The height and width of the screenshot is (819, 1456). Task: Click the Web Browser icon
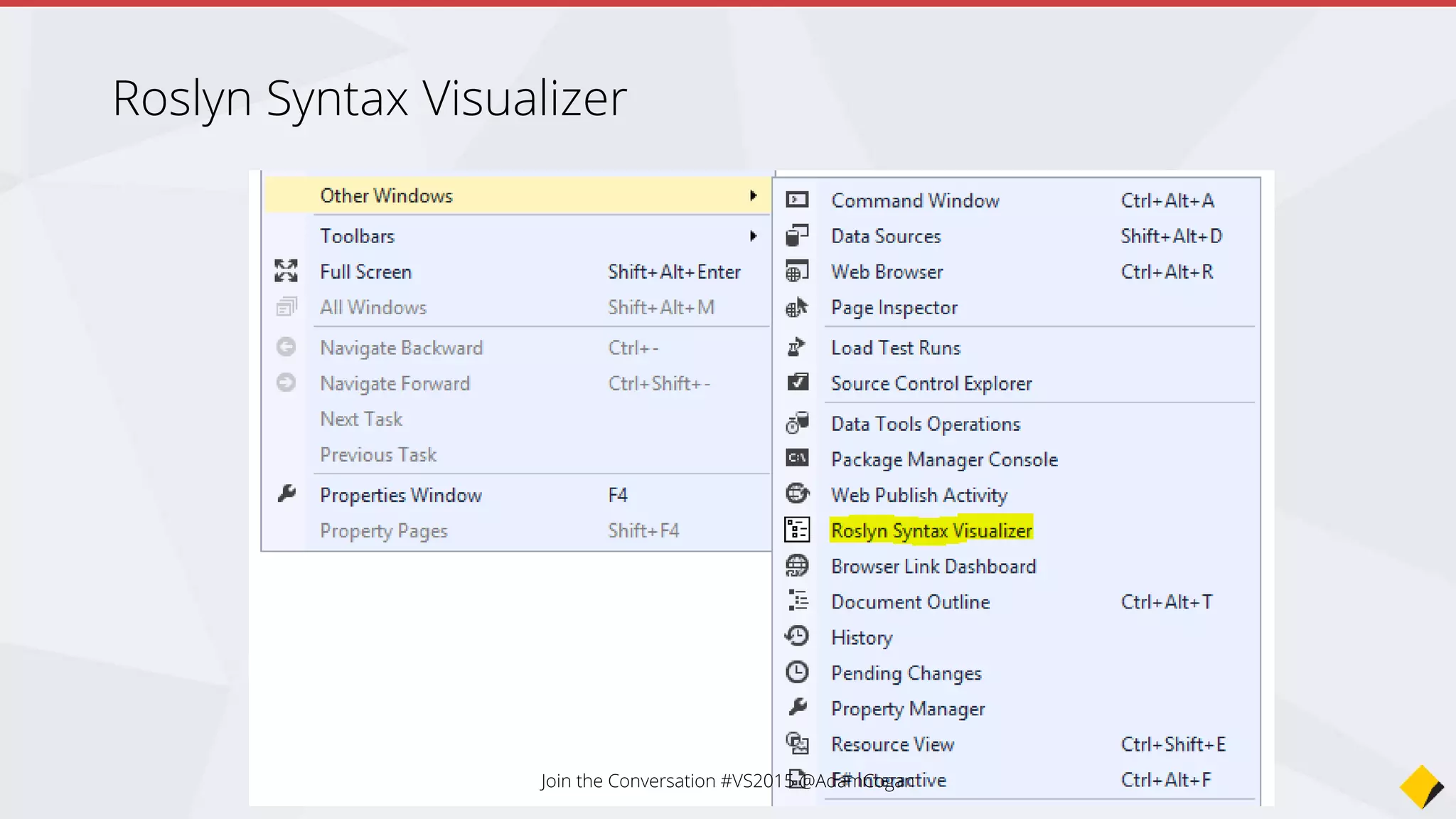tap(797, 271)
